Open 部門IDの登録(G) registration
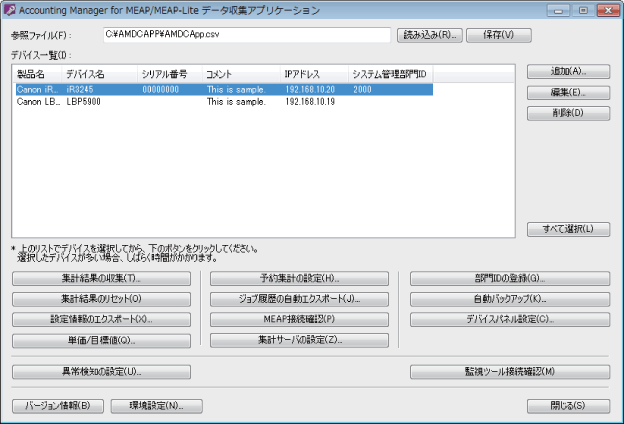Screen dimensions: 624x424 click(510, 278)
